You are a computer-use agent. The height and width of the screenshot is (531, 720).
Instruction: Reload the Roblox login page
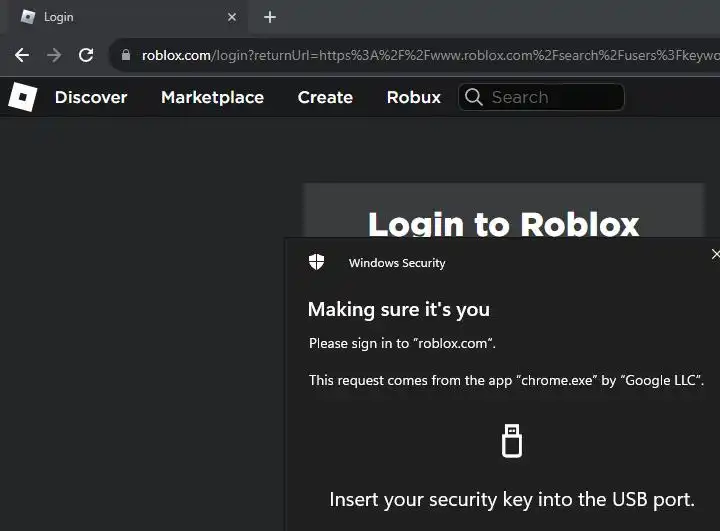[86, 55]
